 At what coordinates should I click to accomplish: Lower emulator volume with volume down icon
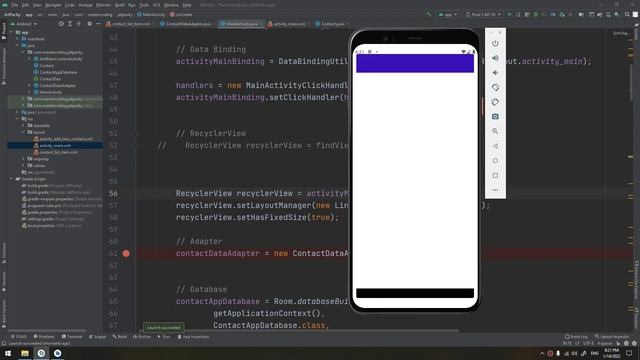click(x=495, y=73)
